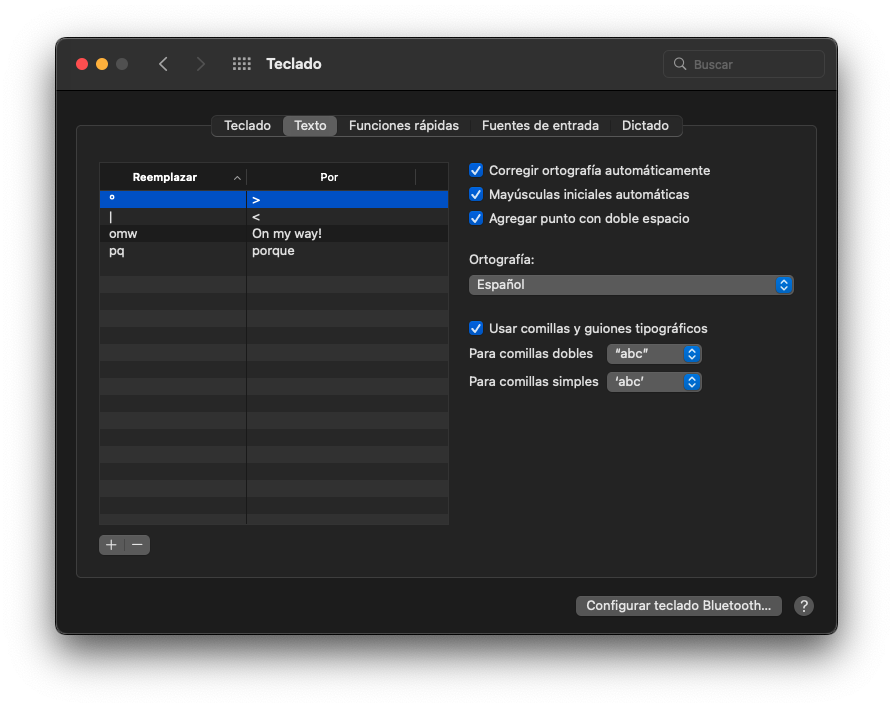The height and width of the screenshot is (708, 893).
Task: Open the Para comillas dobles dropdown
Action: tap(654, 354)
